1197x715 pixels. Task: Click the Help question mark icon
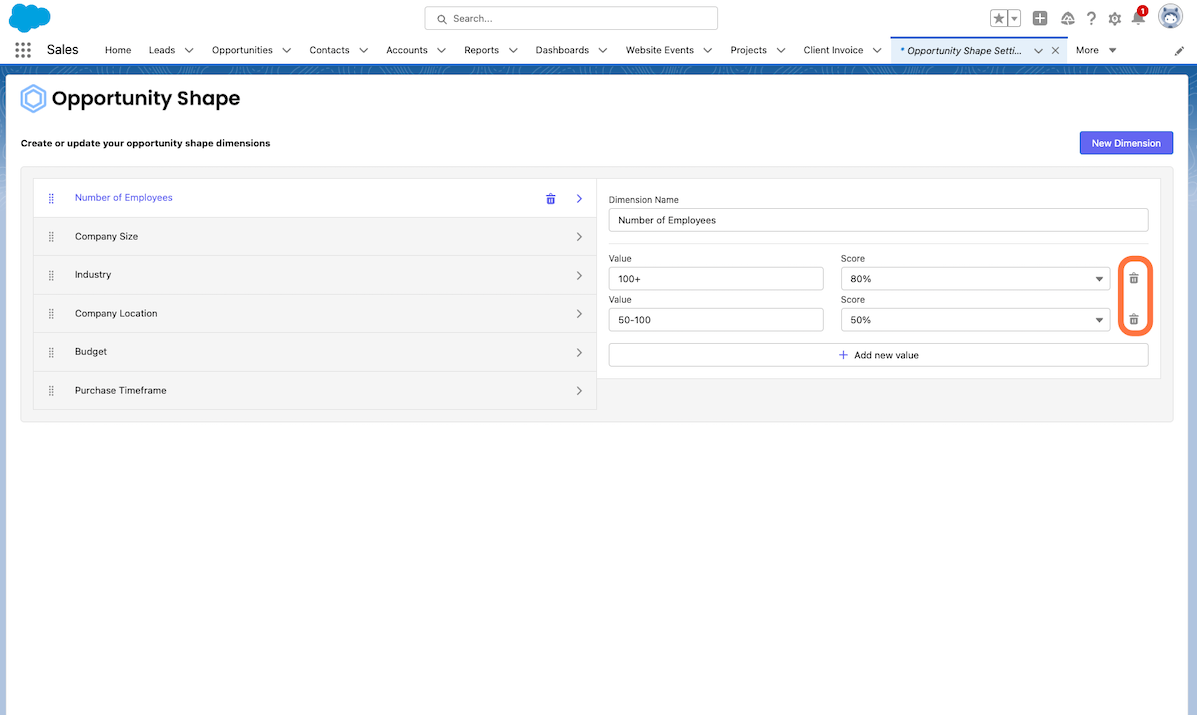point(1091,18)
